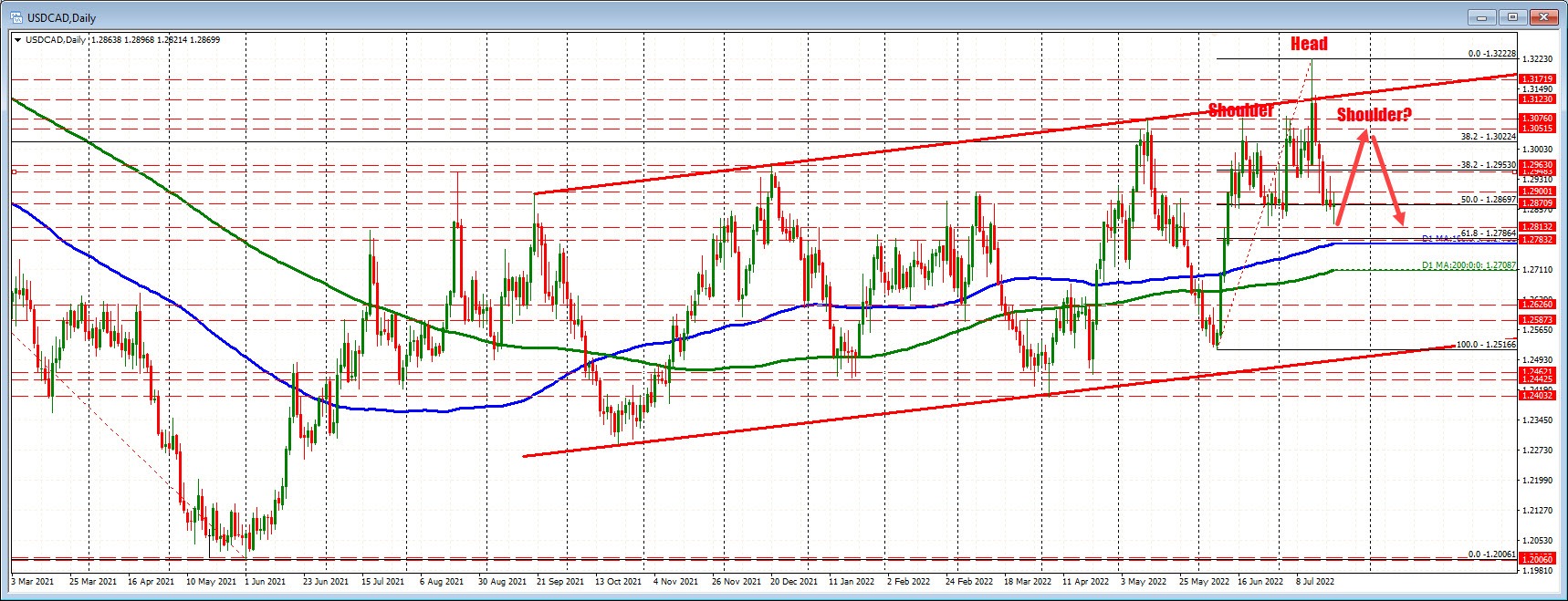Image resolution: width=1568 pixels, height=601 pixels.
Task: Select the left 'Shoulder' text label
Action: [1240, 110]
